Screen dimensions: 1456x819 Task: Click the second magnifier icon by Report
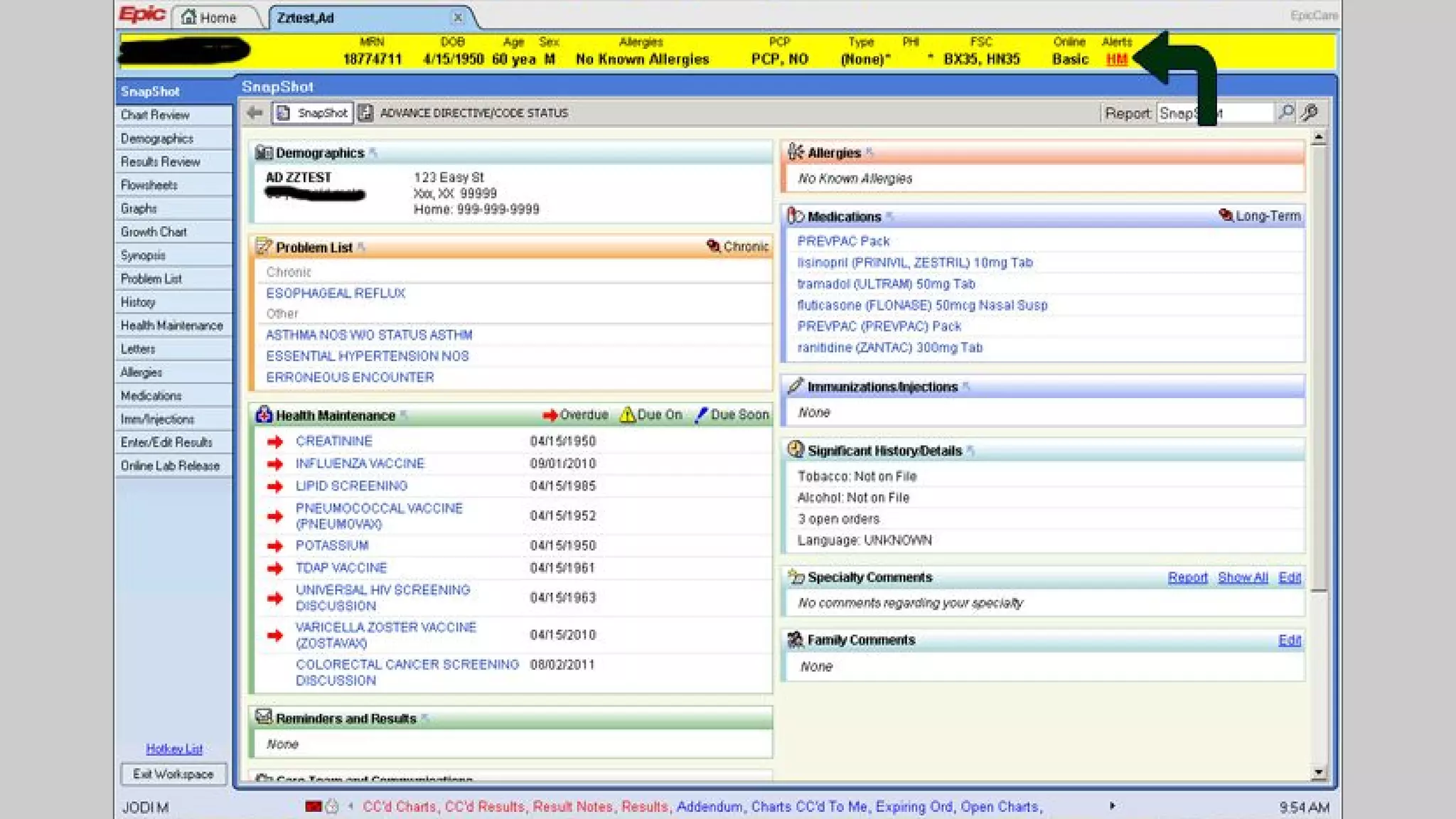(x=1310, y=113)
